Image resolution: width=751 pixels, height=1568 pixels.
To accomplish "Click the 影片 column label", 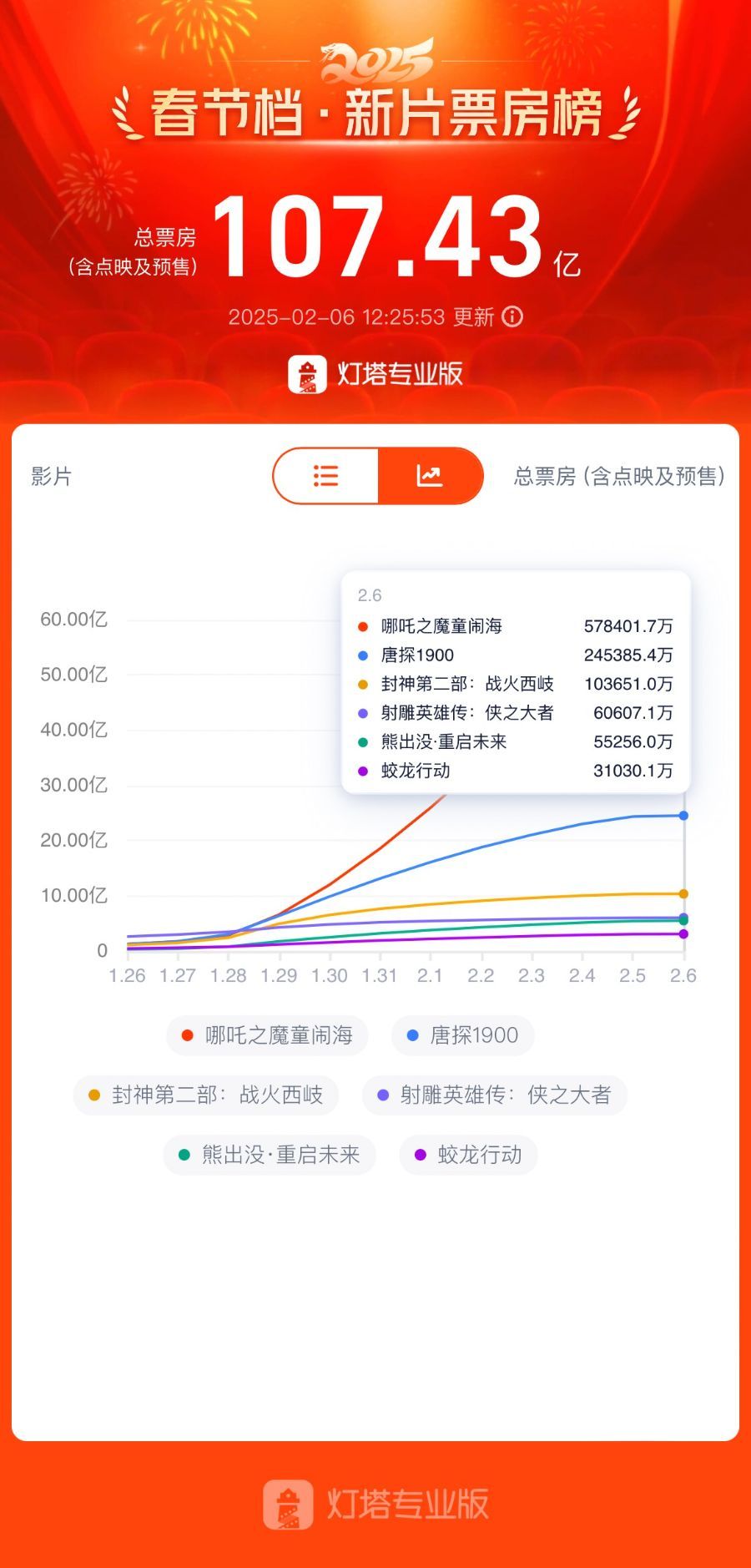I will coord(52,476).
